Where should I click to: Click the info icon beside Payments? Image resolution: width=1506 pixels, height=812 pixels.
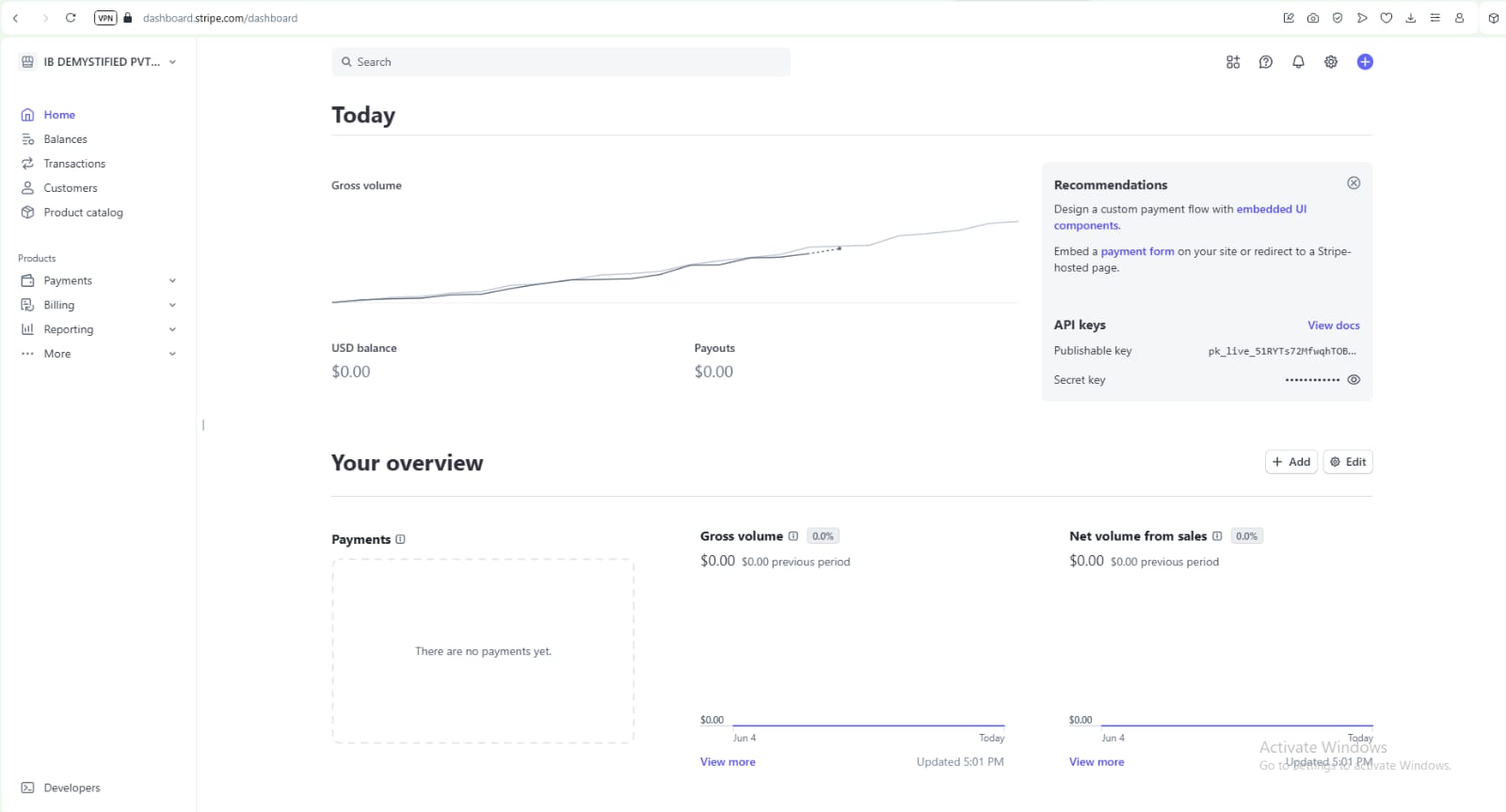point(401,539)
